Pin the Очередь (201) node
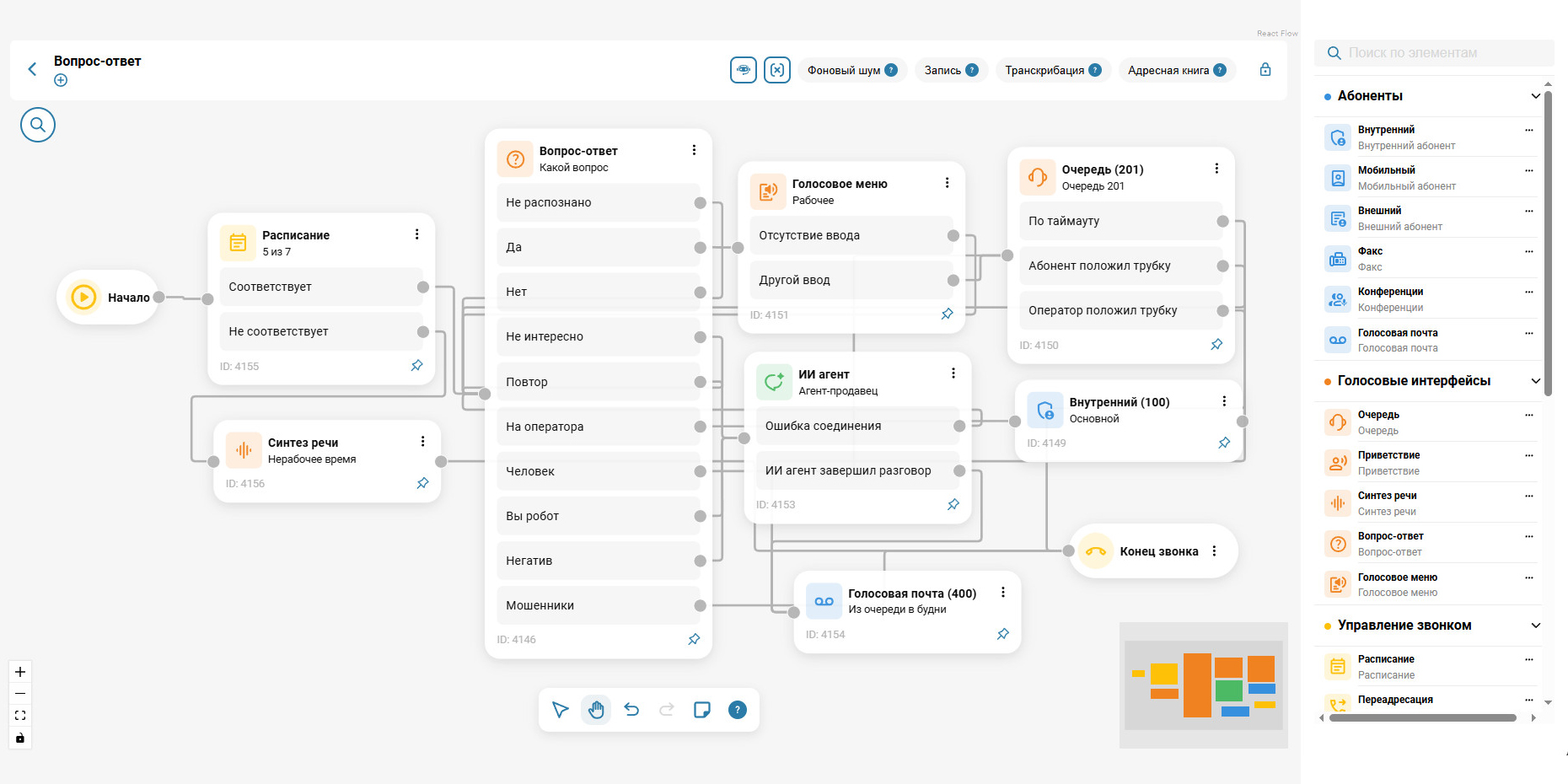 pyautogui.click(x=1216, y=344)
